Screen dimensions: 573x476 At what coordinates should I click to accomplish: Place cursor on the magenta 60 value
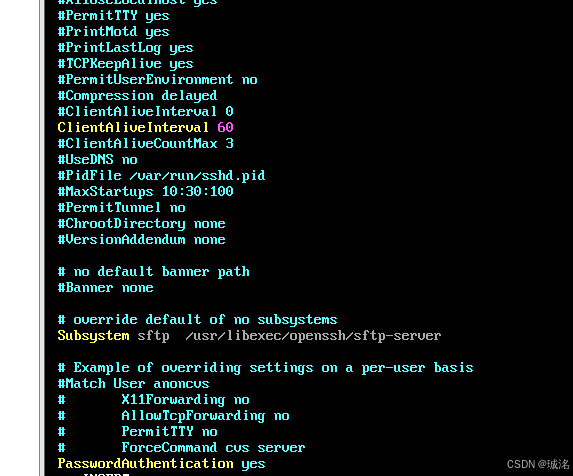coord(225,127)
